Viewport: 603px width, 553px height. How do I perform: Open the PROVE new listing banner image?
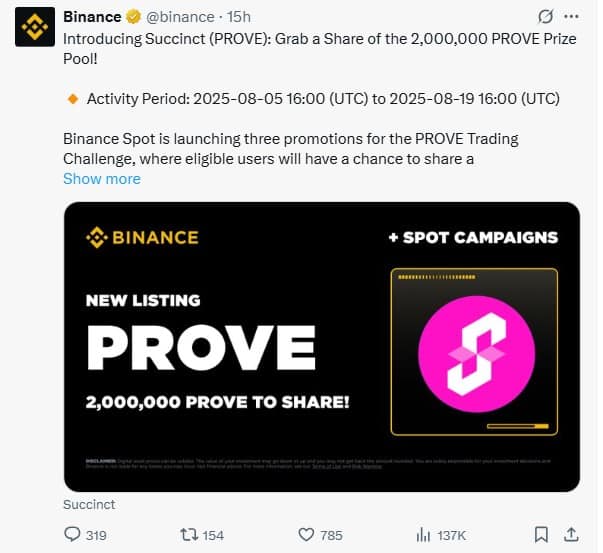click(x=321, y=346)
